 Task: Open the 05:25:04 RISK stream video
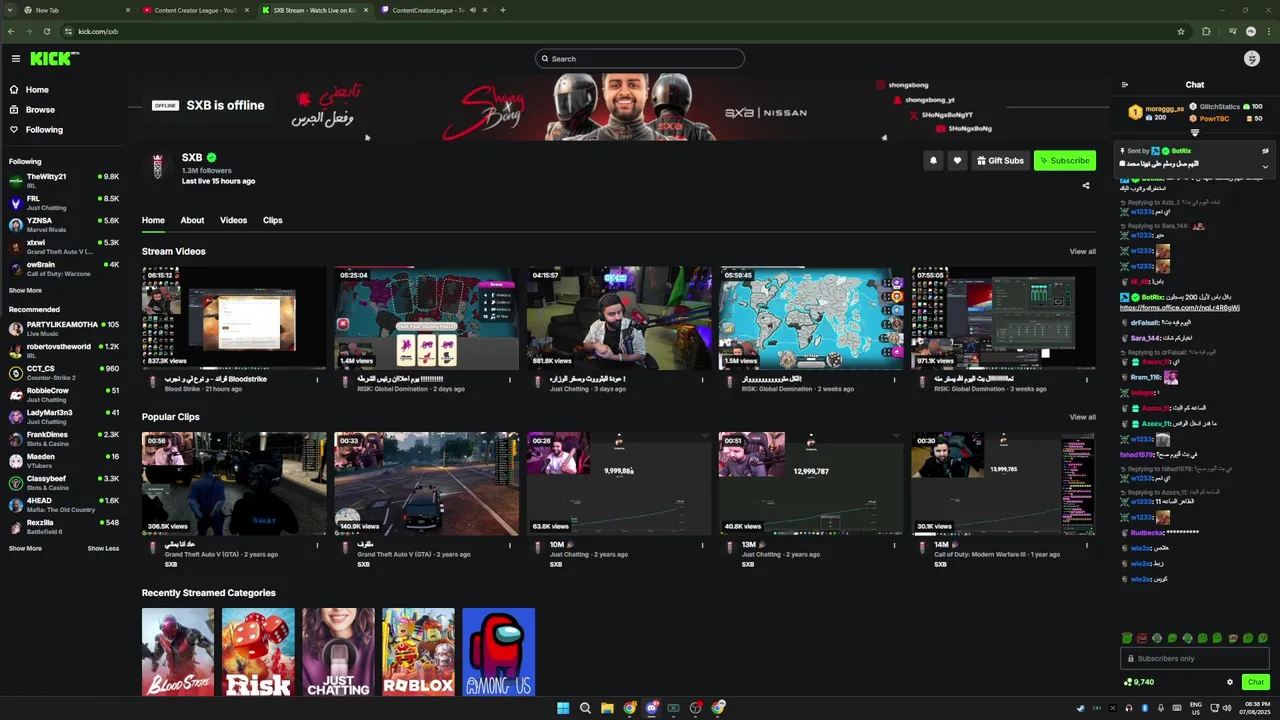coord(426,318)
